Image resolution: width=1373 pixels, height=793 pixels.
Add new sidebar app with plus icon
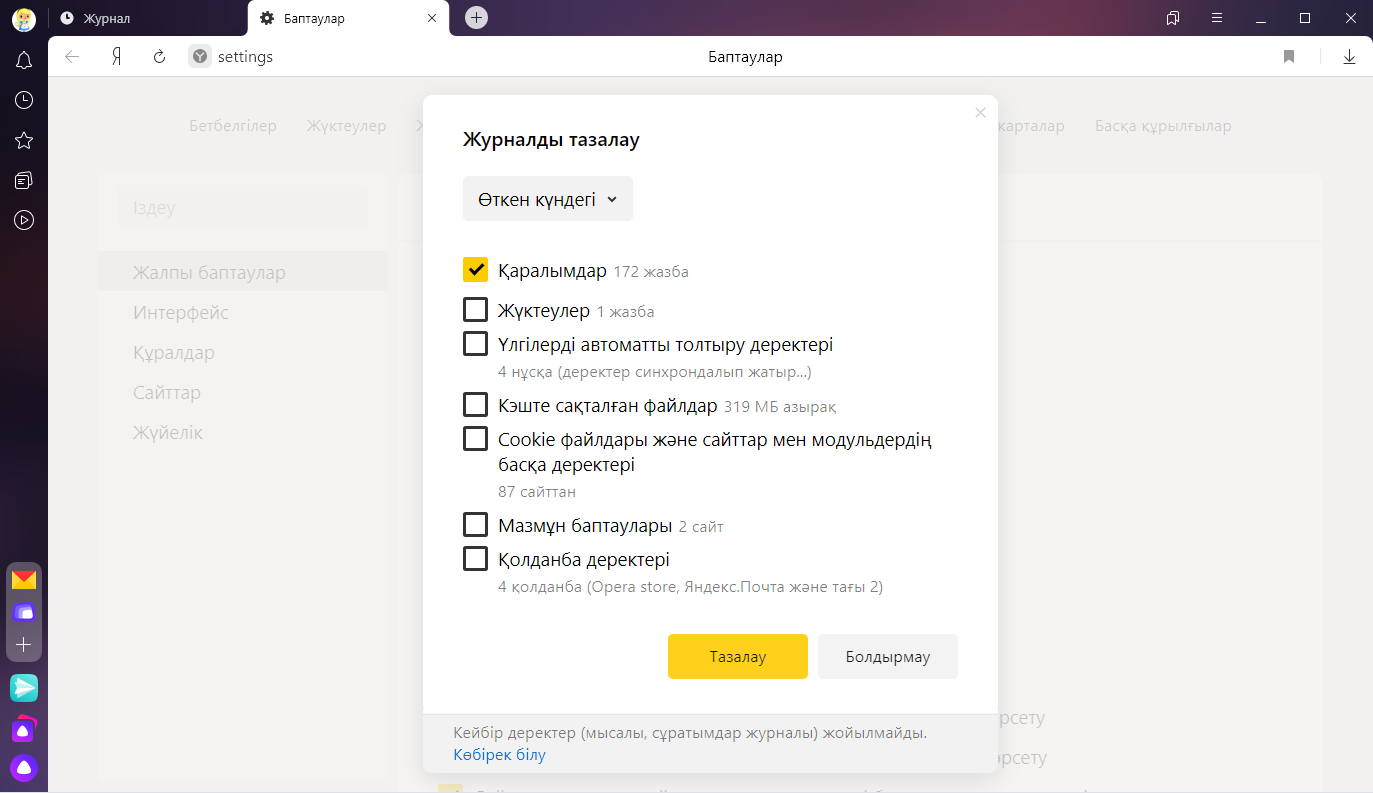point(24,645)
